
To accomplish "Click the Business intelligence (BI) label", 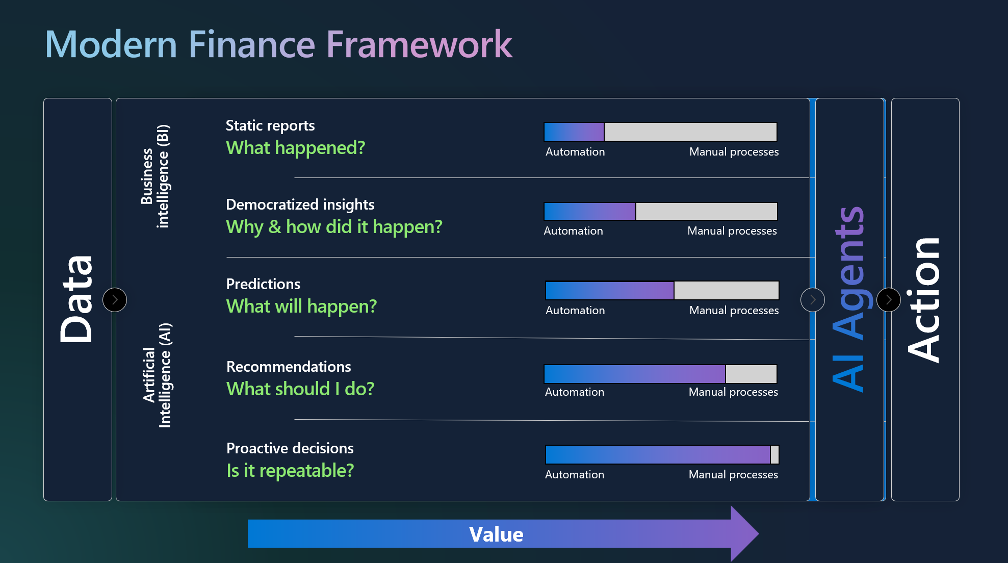I will click(x=155, y=176).
